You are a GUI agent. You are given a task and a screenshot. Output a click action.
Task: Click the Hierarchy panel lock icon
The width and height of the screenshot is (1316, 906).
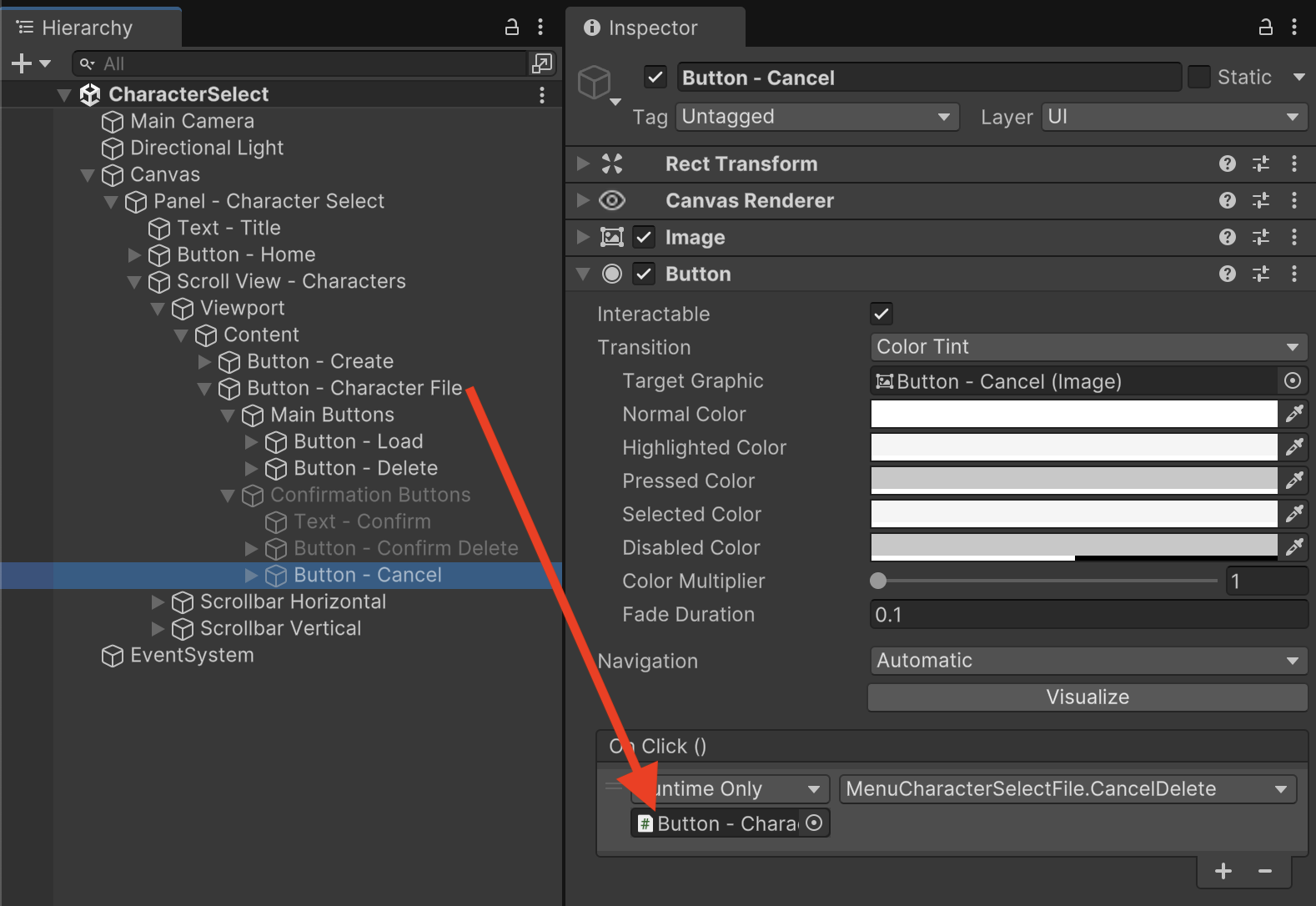[512, 28]
